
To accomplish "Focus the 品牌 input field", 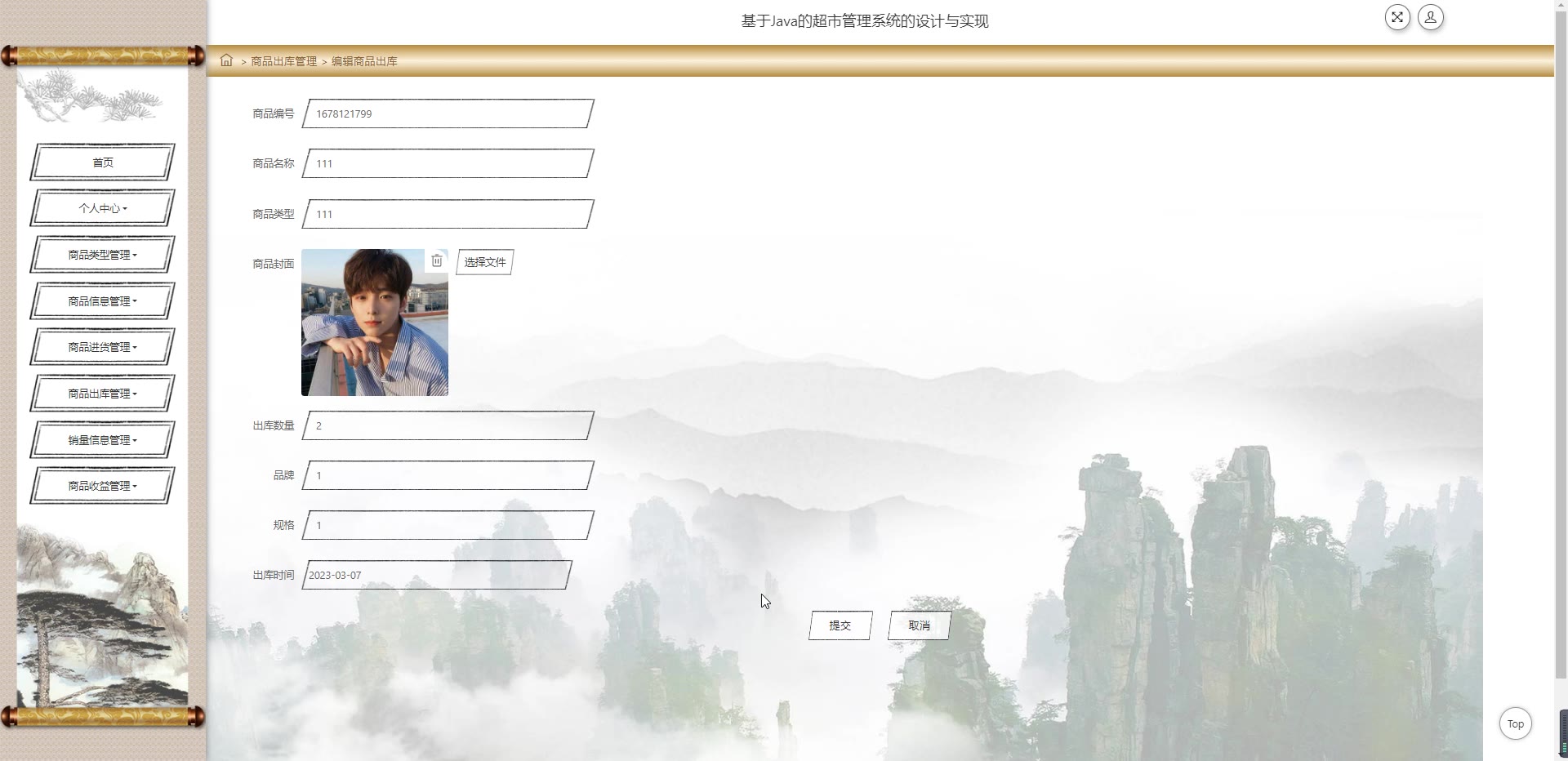I will click(x=448, y=475).
